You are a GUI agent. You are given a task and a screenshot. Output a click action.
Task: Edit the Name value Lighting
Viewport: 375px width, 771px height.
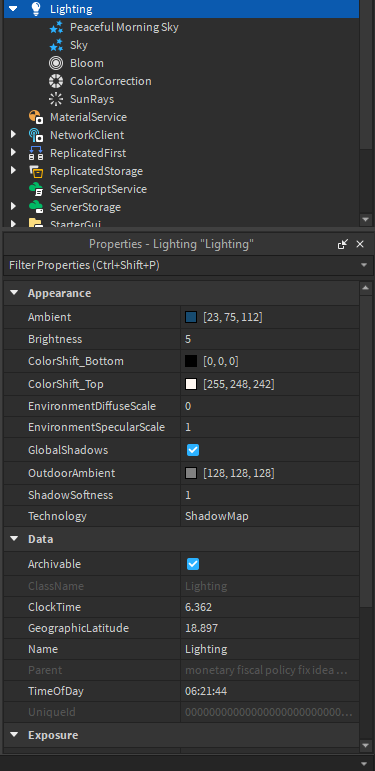269,649
